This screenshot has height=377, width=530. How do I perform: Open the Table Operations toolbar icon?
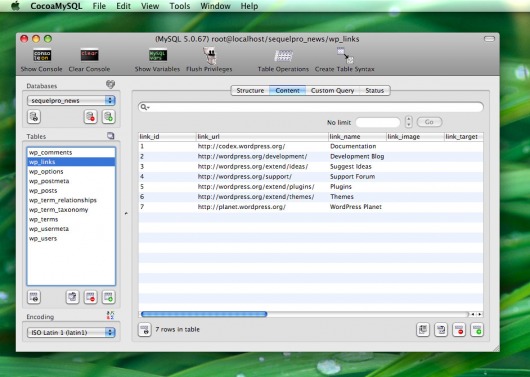pos(283,56)
